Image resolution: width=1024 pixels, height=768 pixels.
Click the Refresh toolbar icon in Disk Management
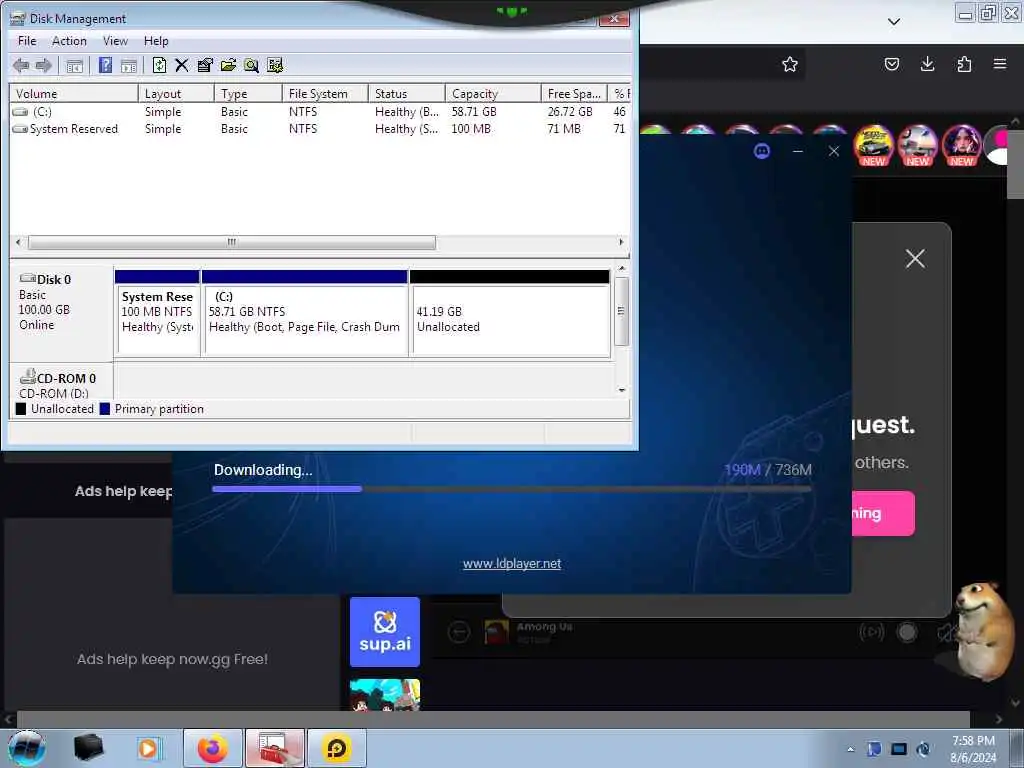tap(159, 65)
